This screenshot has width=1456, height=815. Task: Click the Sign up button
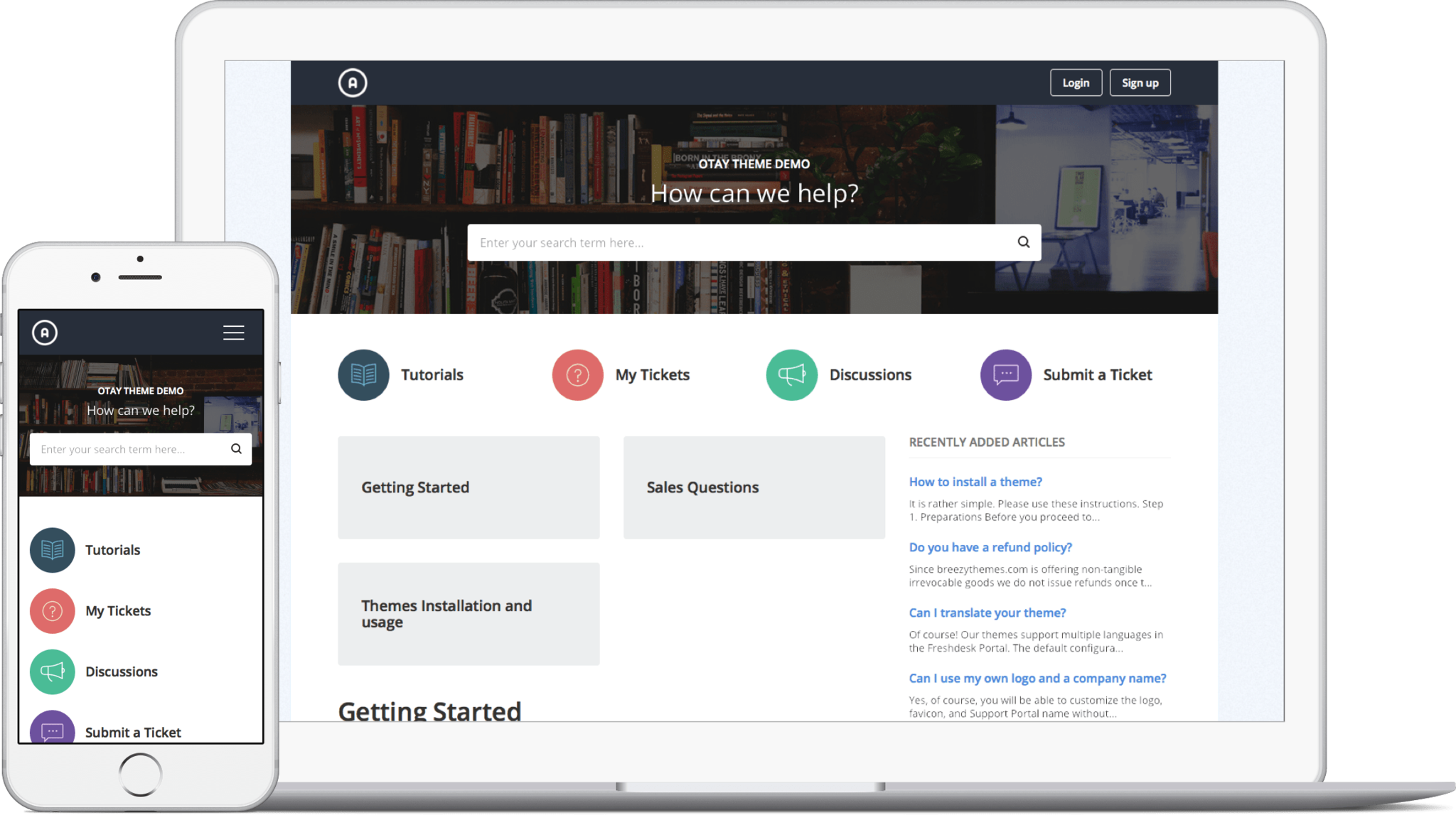point(1140,83)
